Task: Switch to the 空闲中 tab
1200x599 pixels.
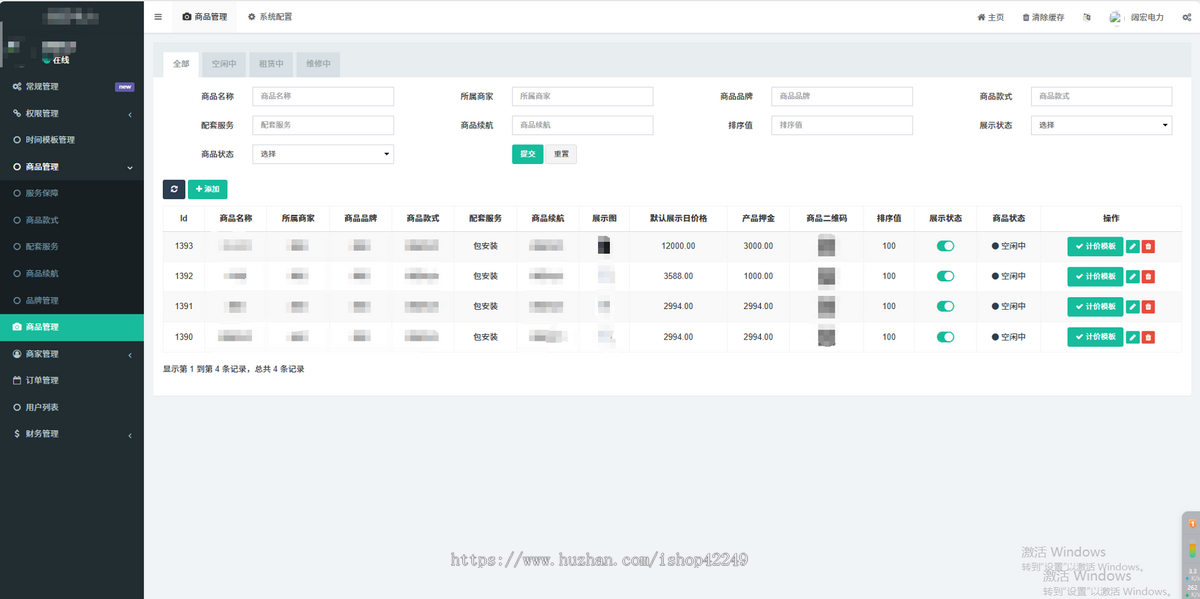Action: (x=224, y=64)
